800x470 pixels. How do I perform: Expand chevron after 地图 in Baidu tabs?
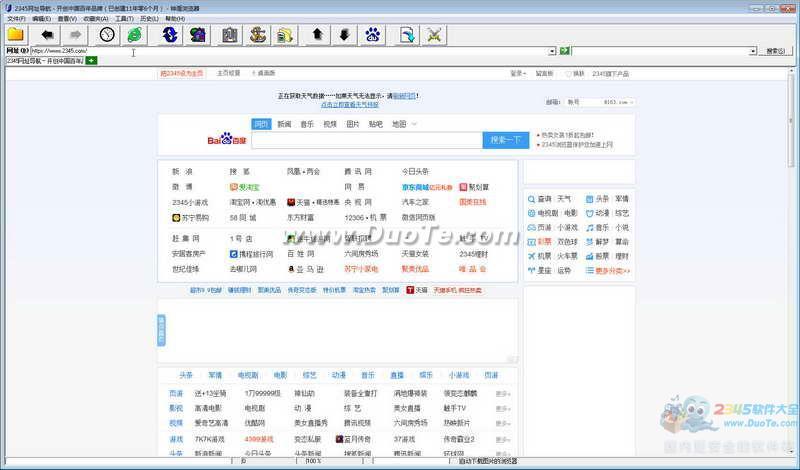(x=414, y=124)
